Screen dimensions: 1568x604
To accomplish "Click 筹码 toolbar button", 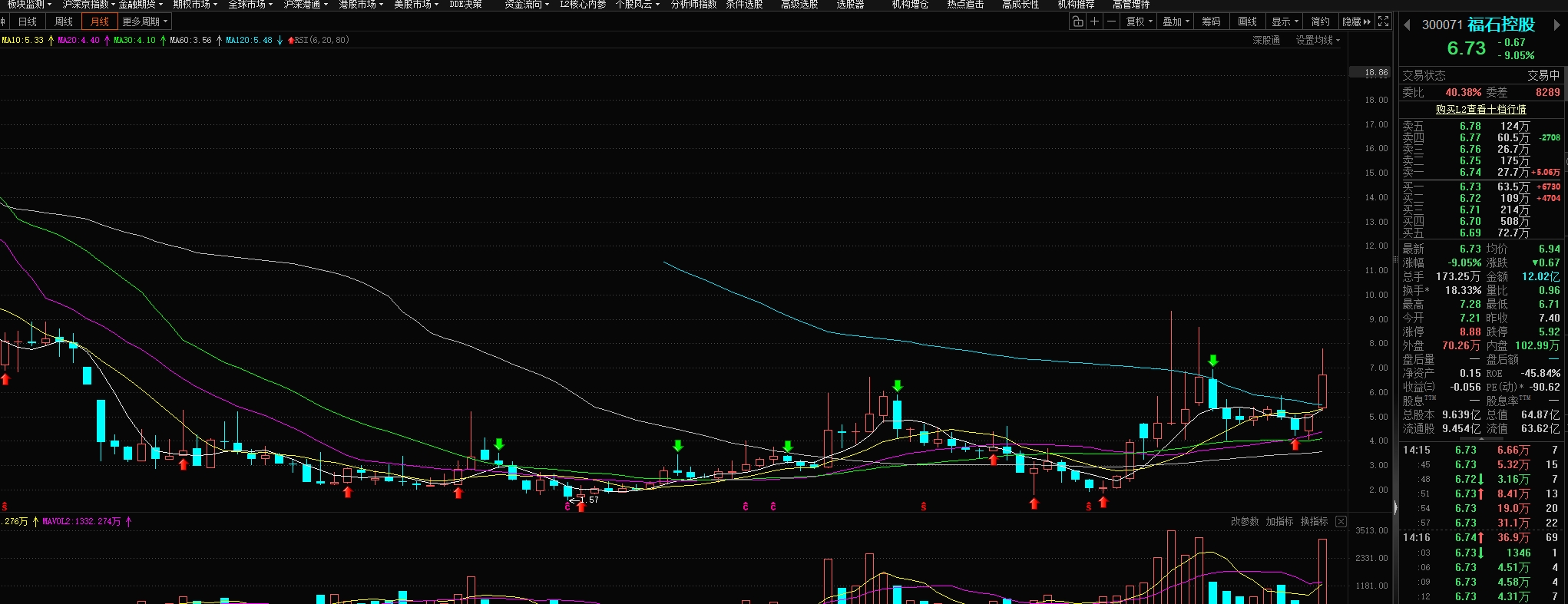I will pos(1212,21).
